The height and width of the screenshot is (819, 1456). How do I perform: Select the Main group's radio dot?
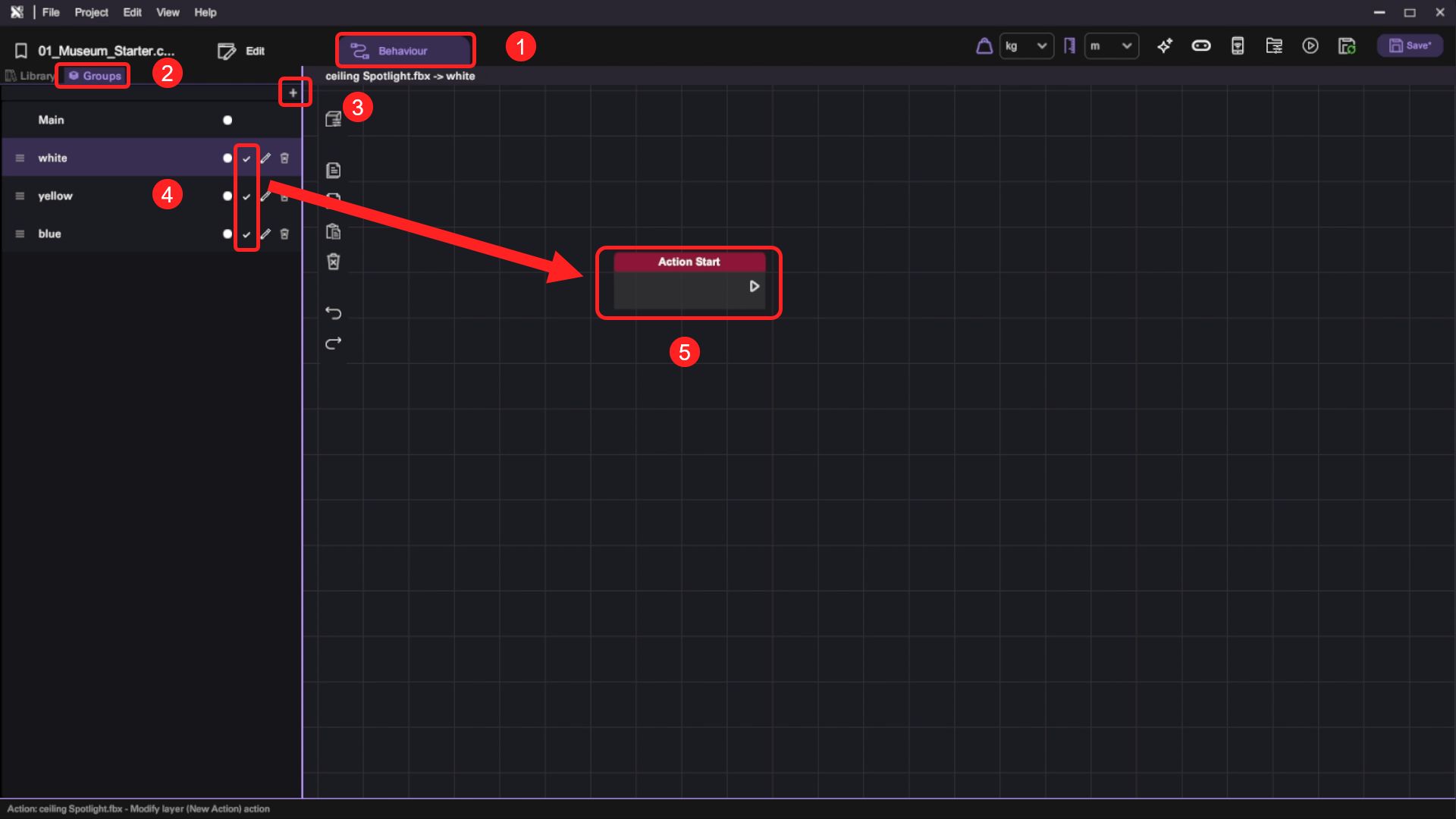point(227,120)
